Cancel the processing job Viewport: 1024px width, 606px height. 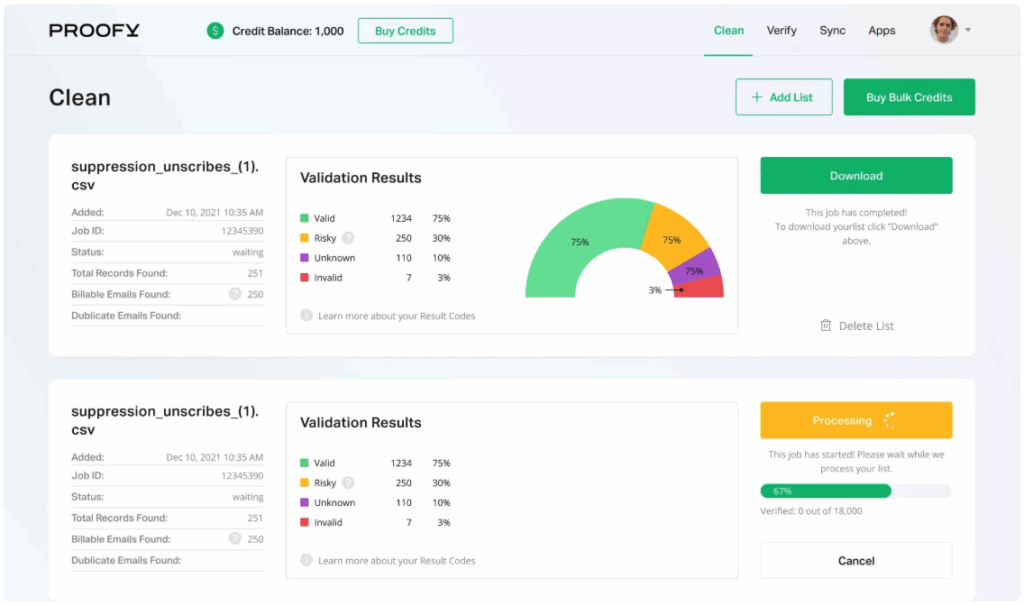tap(856, 561)
